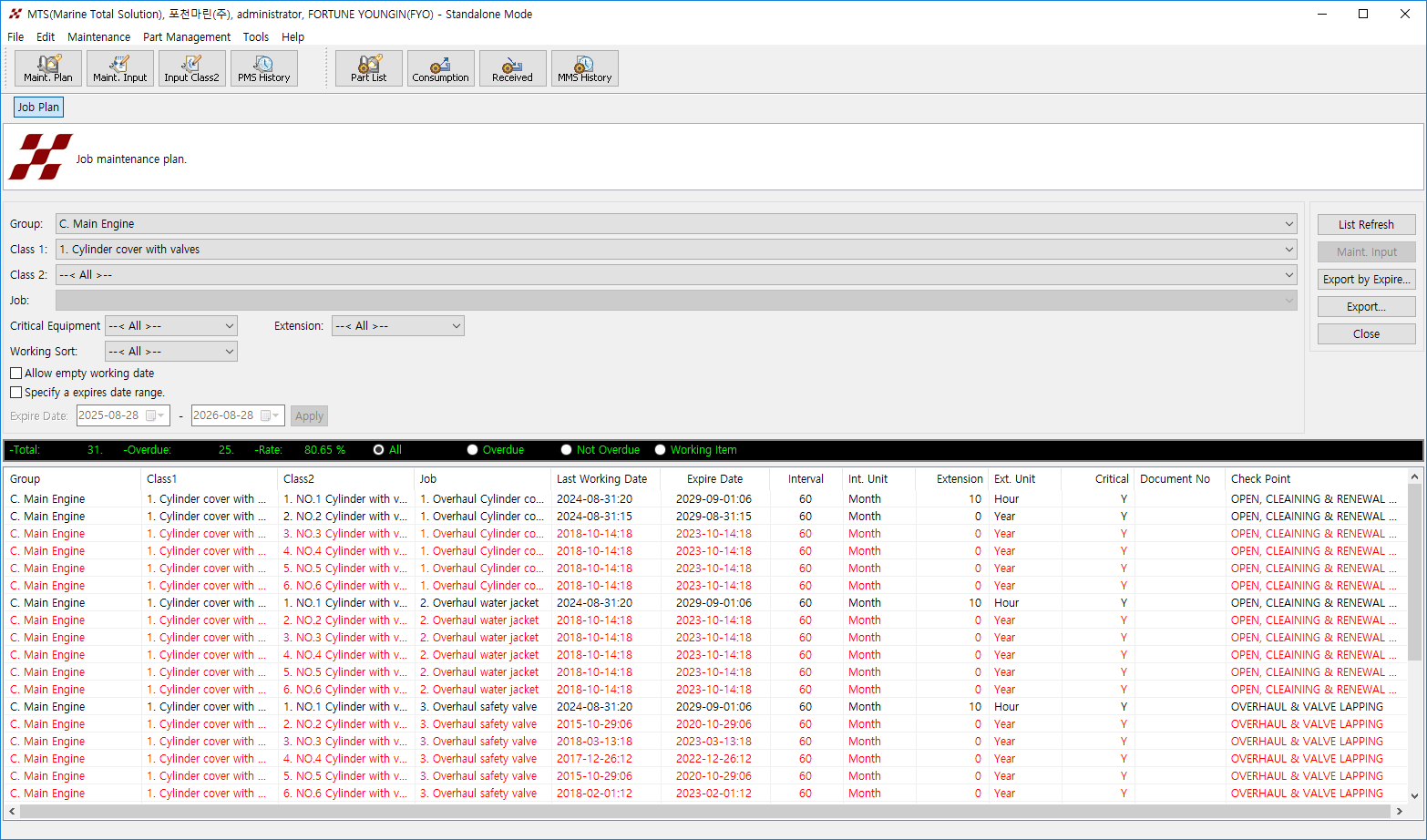
Task: Open the Consumption toolbar icon
Action: [x=440, y=68]
